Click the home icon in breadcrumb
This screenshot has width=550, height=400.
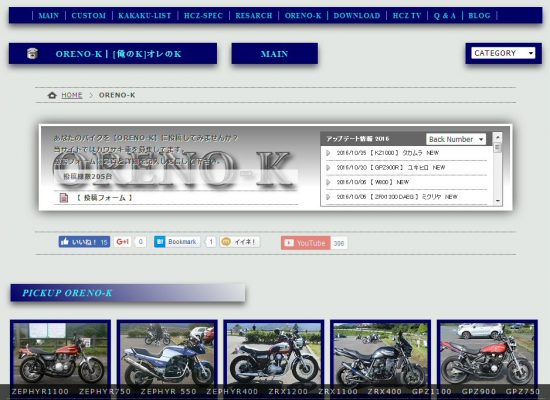(52, 95)
